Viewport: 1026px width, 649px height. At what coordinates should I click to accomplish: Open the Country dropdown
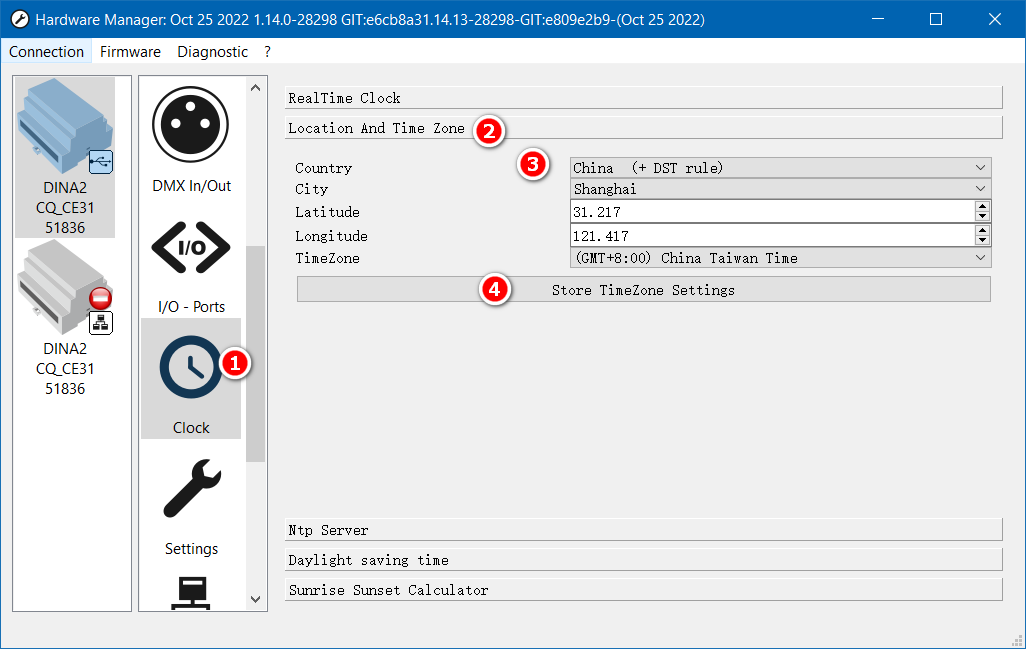(x=780, y=168)
